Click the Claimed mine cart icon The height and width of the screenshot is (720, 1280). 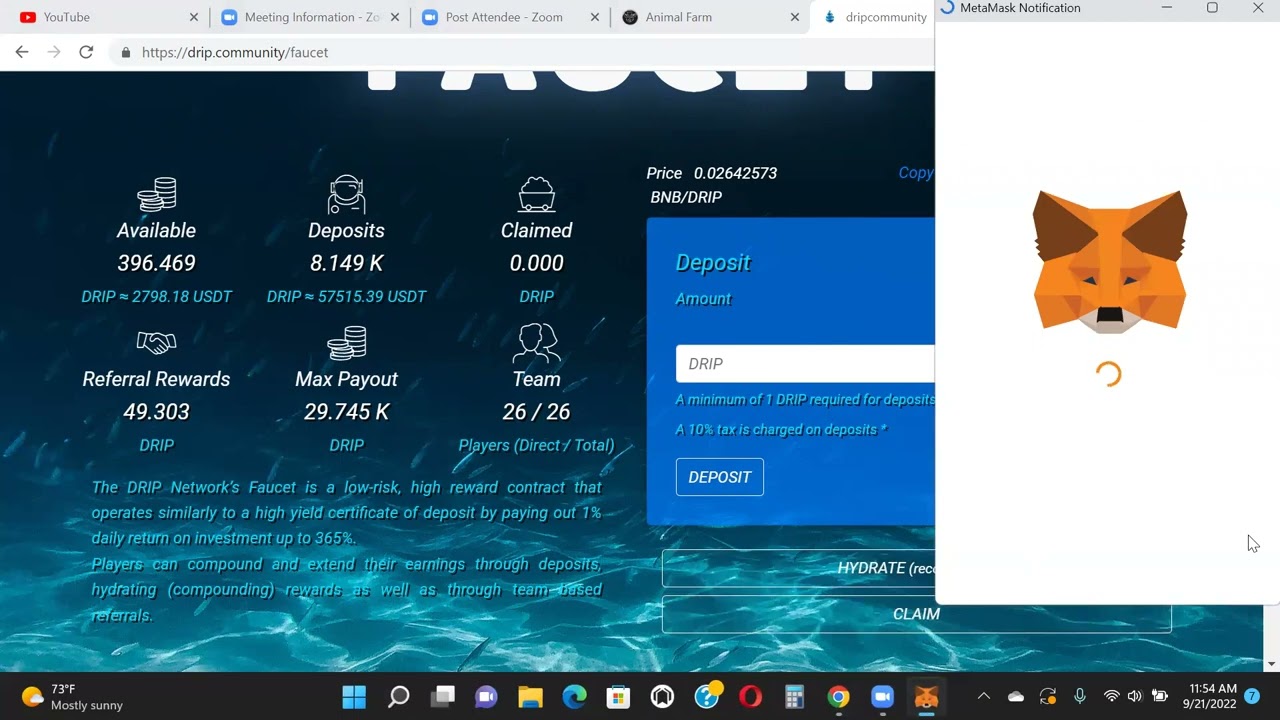(x=536, y=194)
